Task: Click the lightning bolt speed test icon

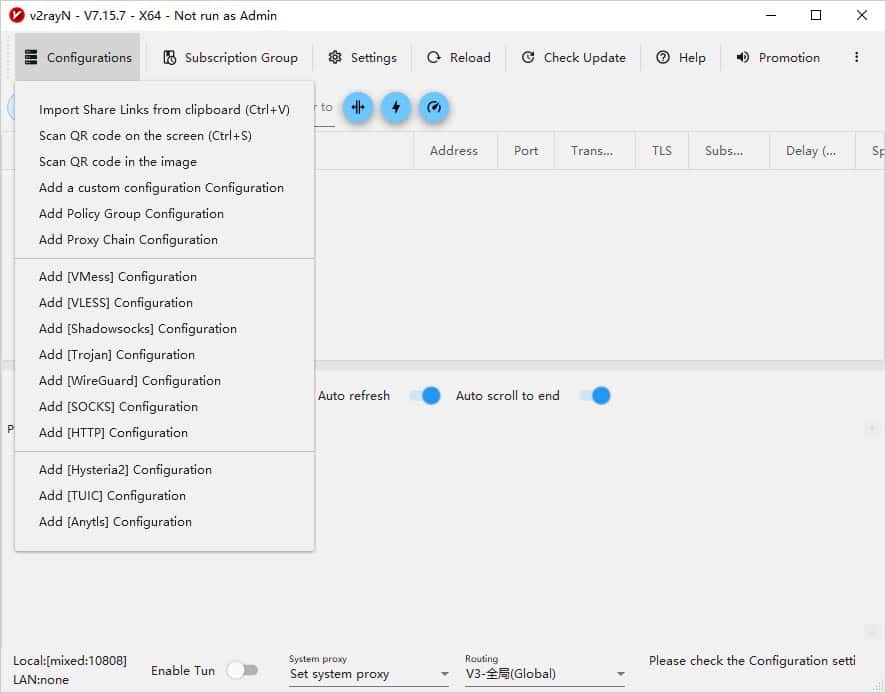Action: [396, 107]
